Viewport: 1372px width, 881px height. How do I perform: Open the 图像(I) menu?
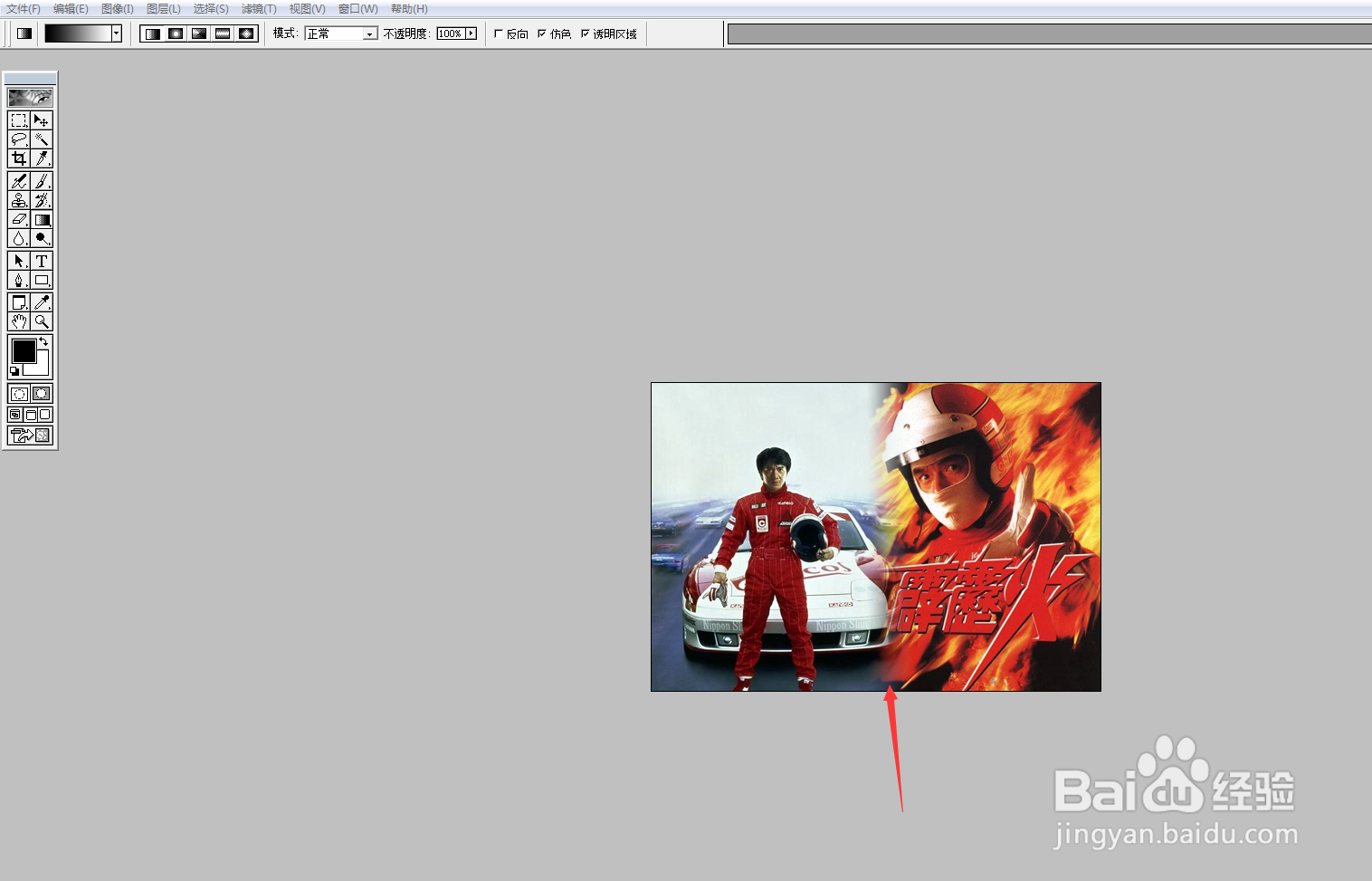pos(118,9)
